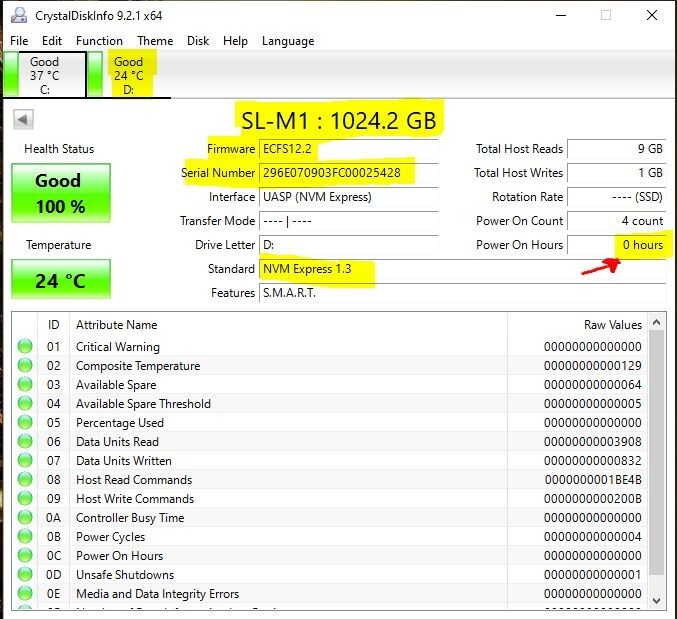677x619 pixels.
Task: Click the 24 °C temperature button
Action: [61, 279]
